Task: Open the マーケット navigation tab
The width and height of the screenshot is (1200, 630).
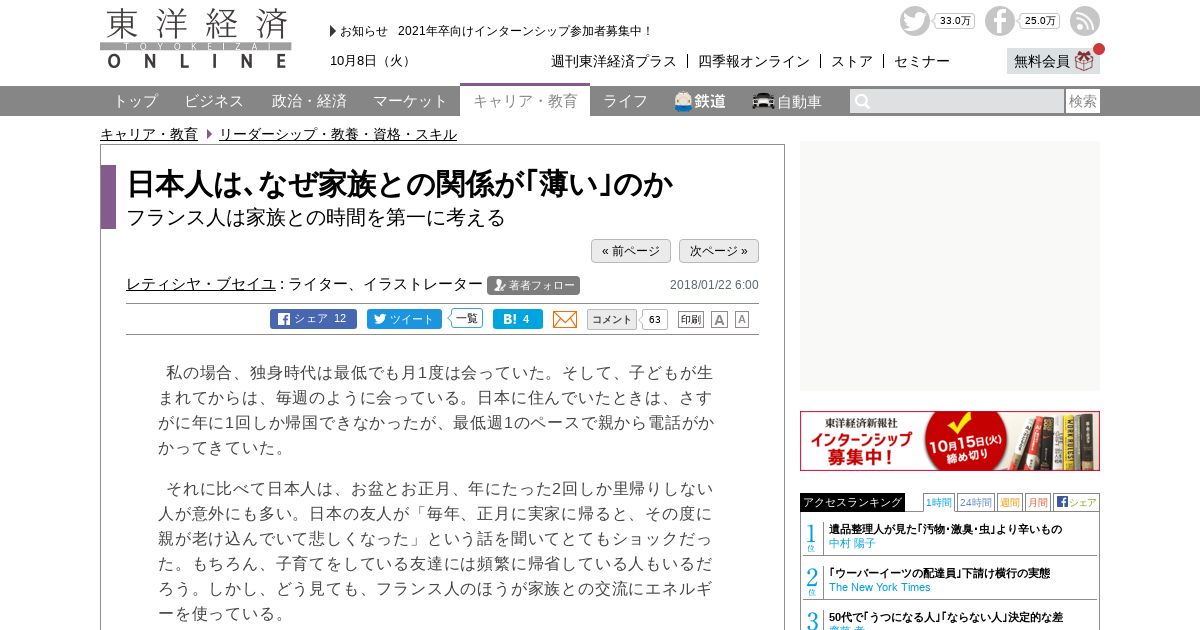Action: 410,101
